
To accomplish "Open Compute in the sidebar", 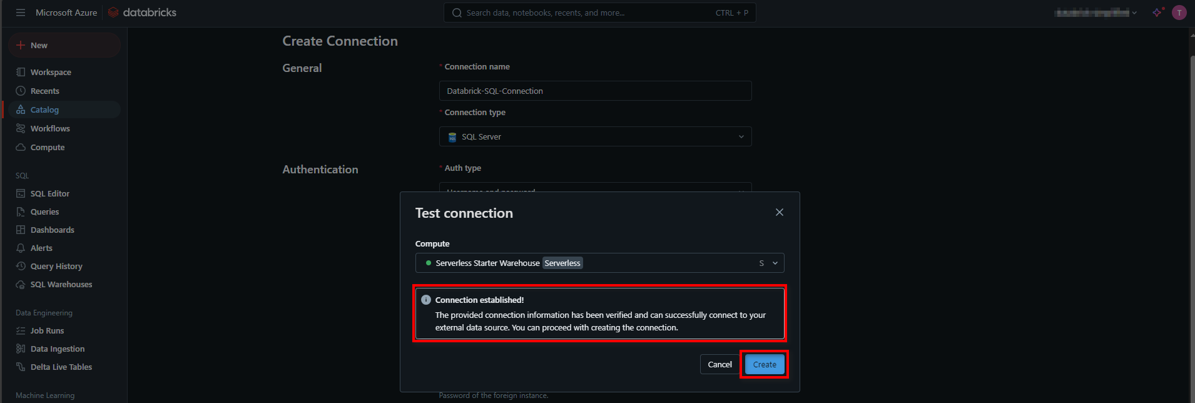I will 47,147.
